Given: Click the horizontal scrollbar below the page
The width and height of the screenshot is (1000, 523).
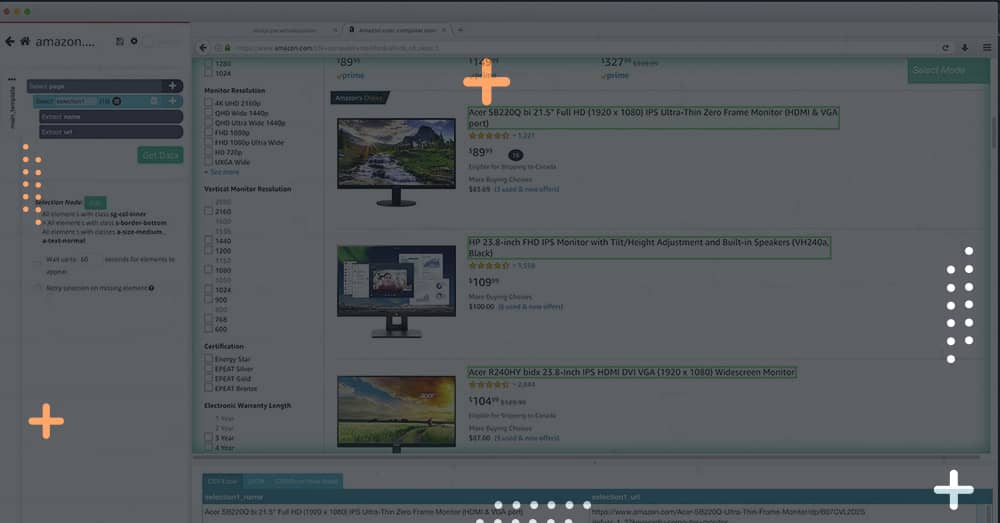Looking at the screenshot, I should pyautogui.click(x=587, y=457).
